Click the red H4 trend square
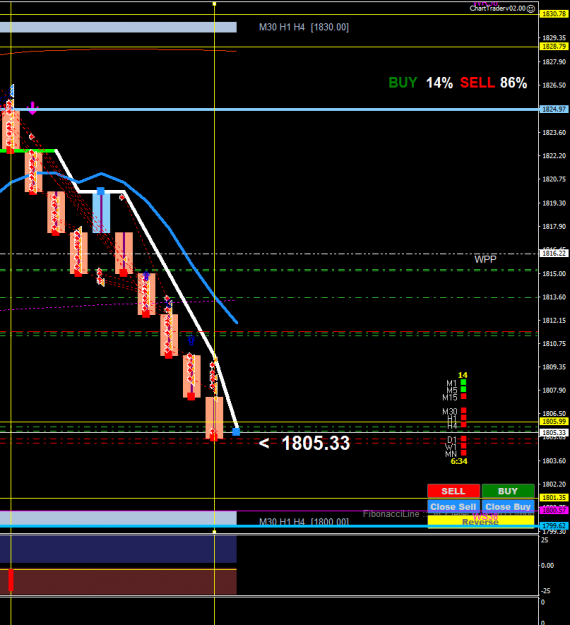Image resolution: width=570 pixels, height=625 pixels. pos(464,425)
